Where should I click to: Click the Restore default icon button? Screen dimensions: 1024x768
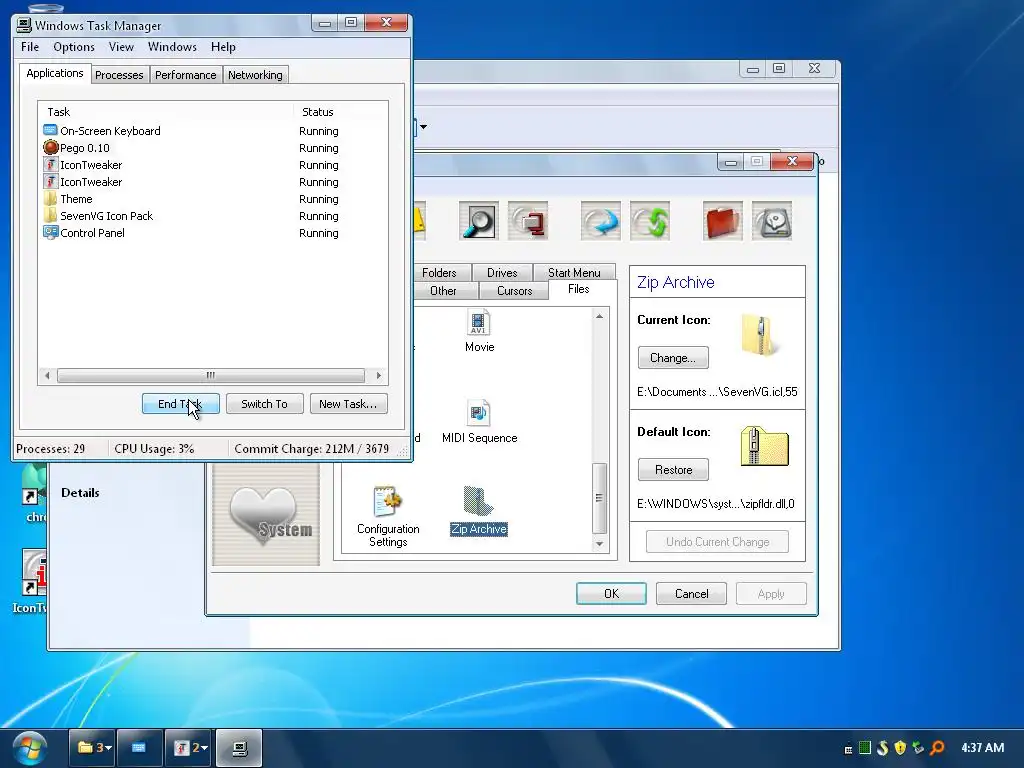[x=673, y=470]
